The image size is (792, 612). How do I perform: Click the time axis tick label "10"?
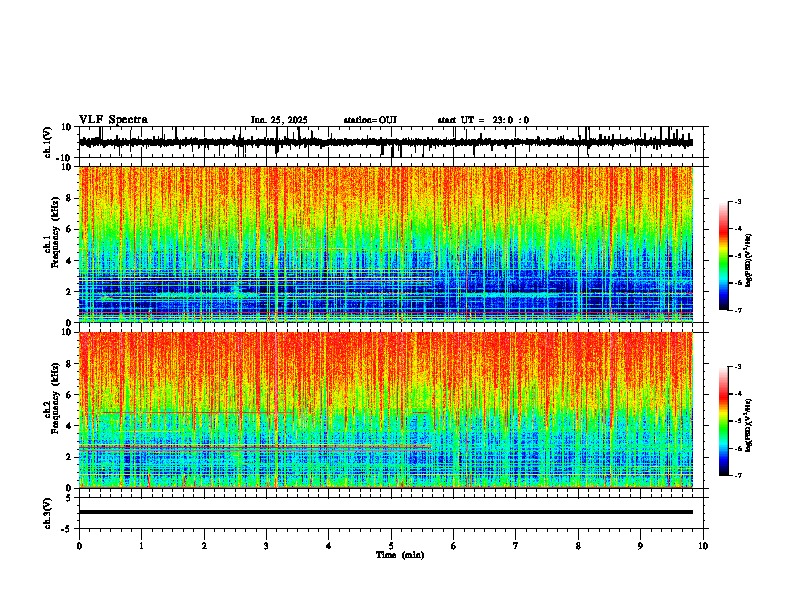click(703, 546)
